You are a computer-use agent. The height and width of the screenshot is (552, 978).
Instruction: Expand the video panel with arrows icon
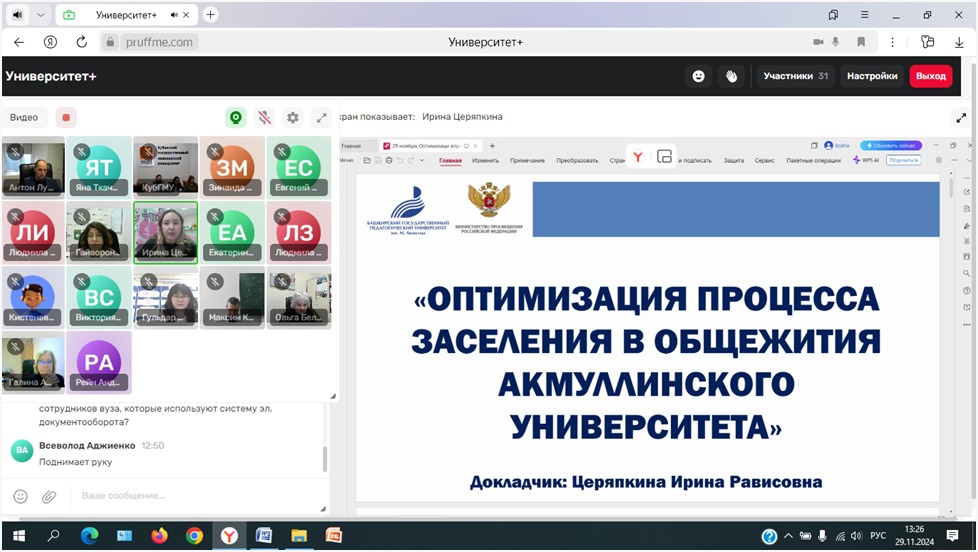(x=321, y=117)
